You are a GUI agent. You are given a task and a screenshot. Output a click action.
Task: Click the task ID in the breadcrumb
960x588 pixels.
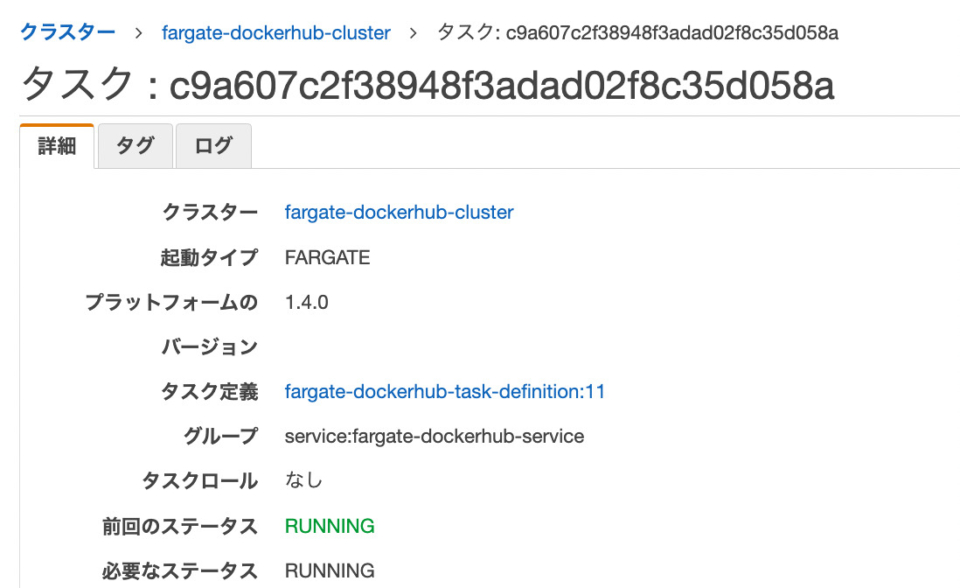coord(638,33)
